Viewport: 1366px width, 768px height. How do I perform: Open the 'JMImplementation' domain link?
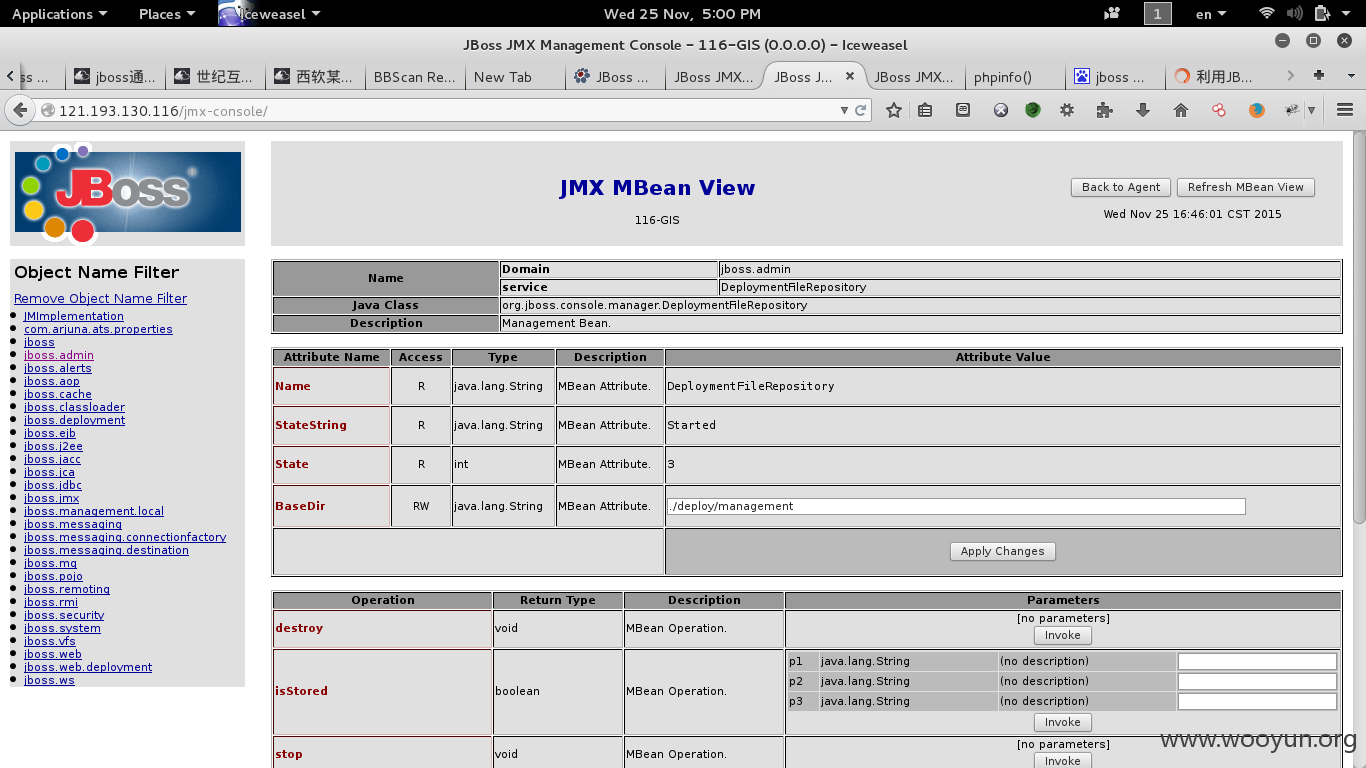(74, 316)
